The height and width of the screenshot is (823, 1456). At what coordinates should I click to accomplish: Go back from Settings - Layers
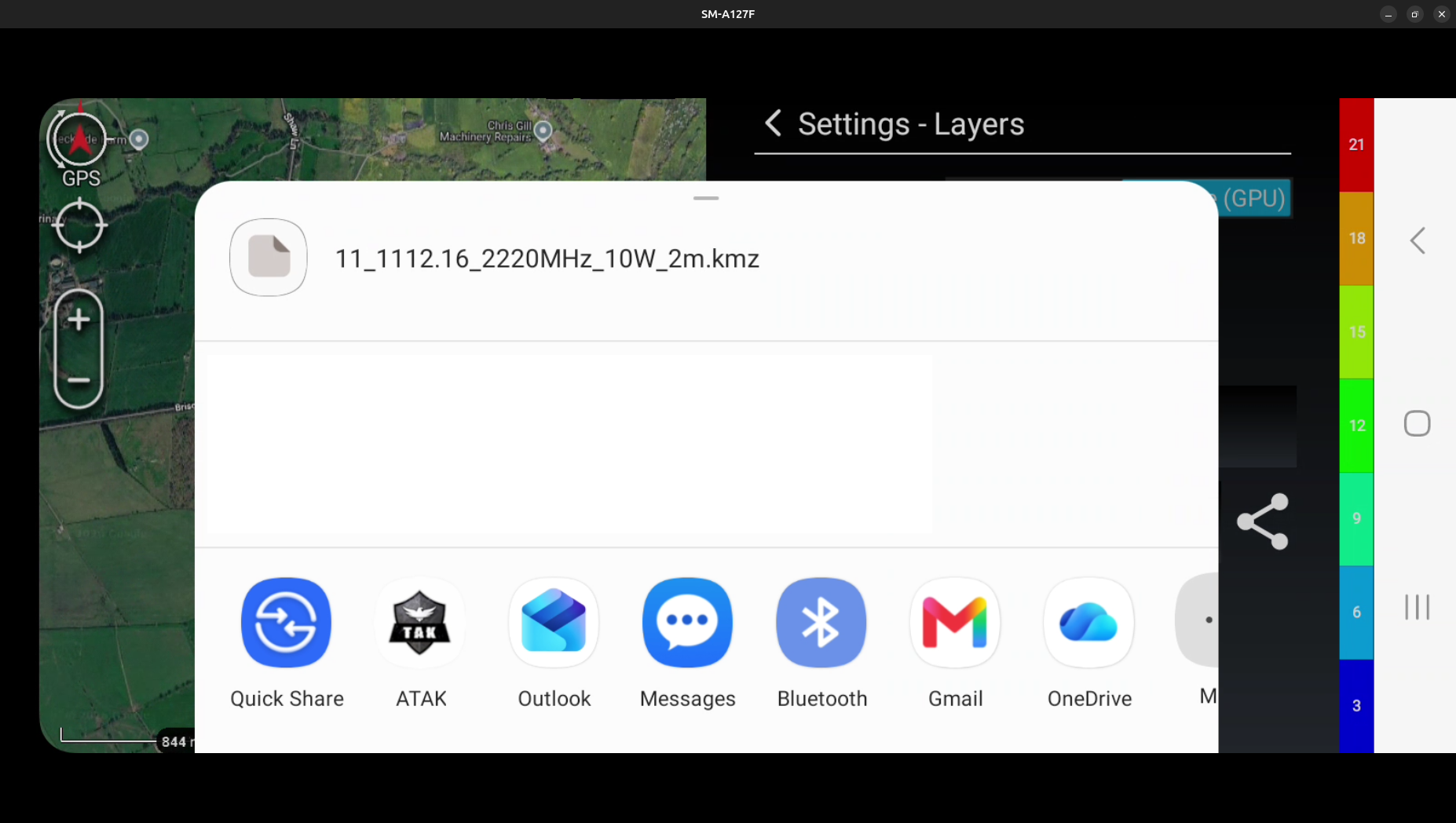[x=773, y=123]
